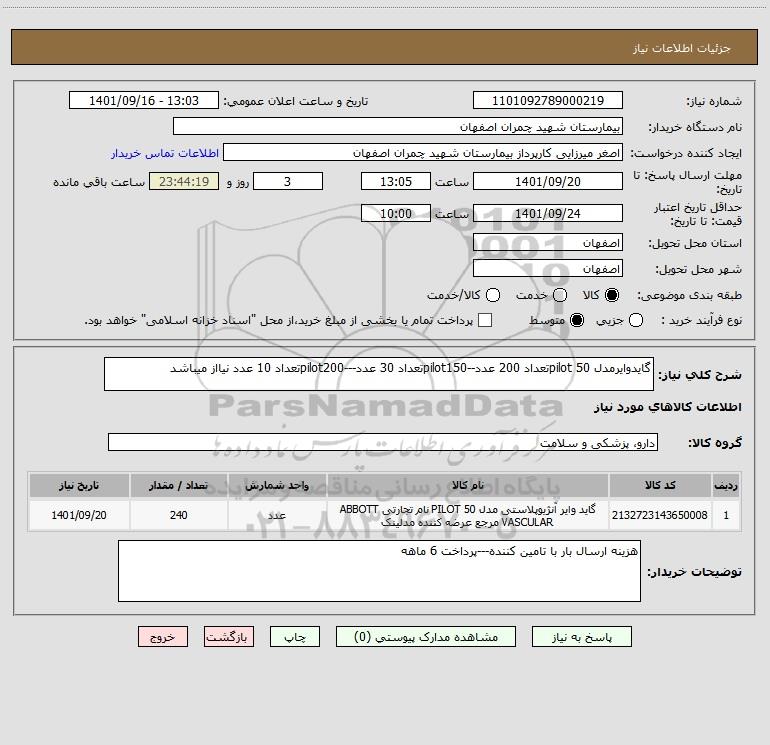Image resolution: width=770 pixels, height=745 pixels.
Task: Click the unit cell عدد
Action: [277, 515]
